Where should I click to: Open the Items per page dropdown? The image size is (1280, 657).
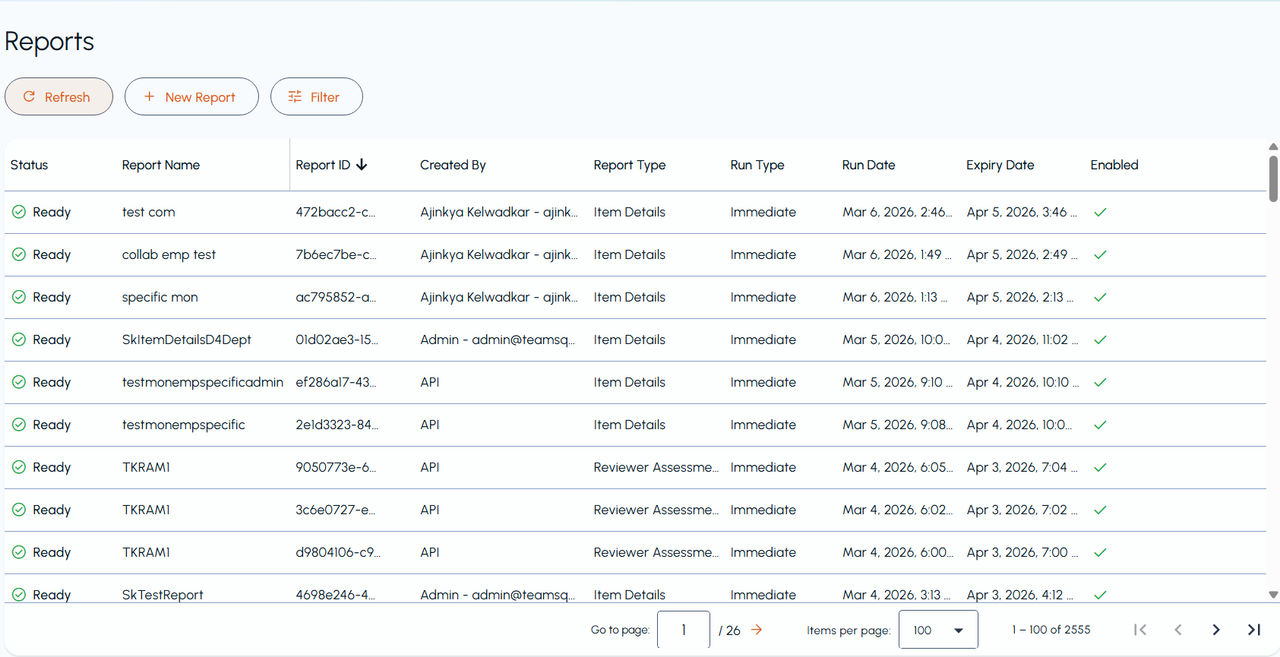tap(938, 630)
